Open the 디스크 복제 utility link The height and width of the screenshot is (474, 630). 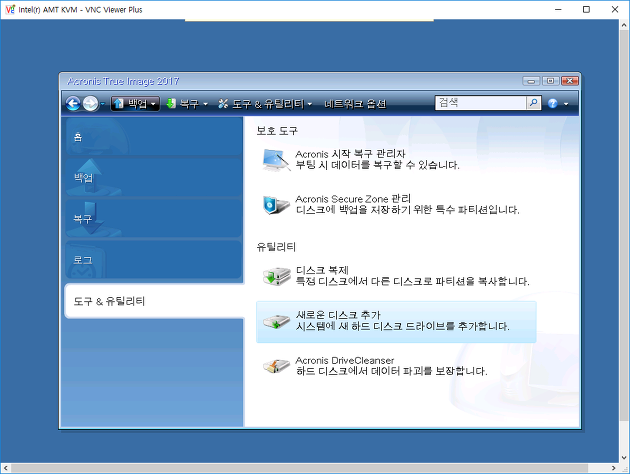coord(322,270)
